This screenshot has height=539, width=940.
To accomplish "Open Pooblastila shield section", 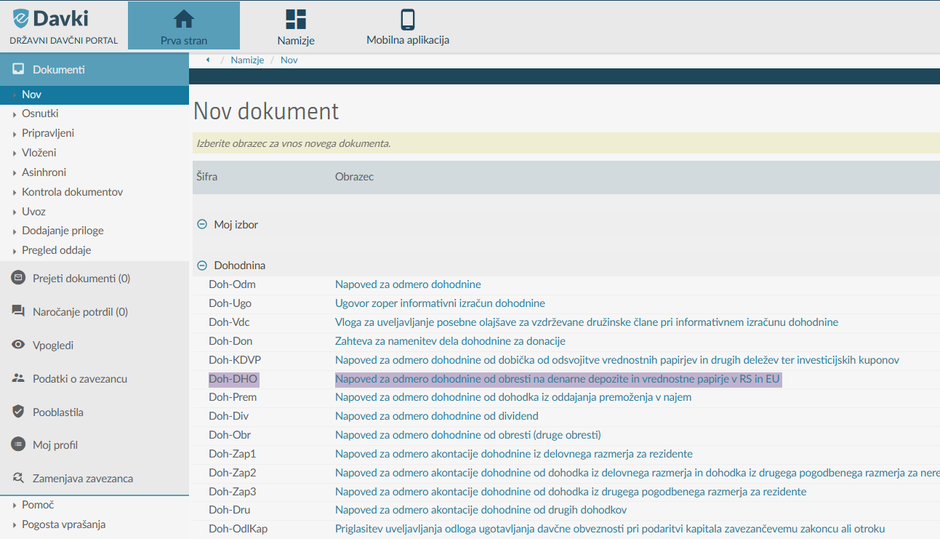I will coord(57,412).
